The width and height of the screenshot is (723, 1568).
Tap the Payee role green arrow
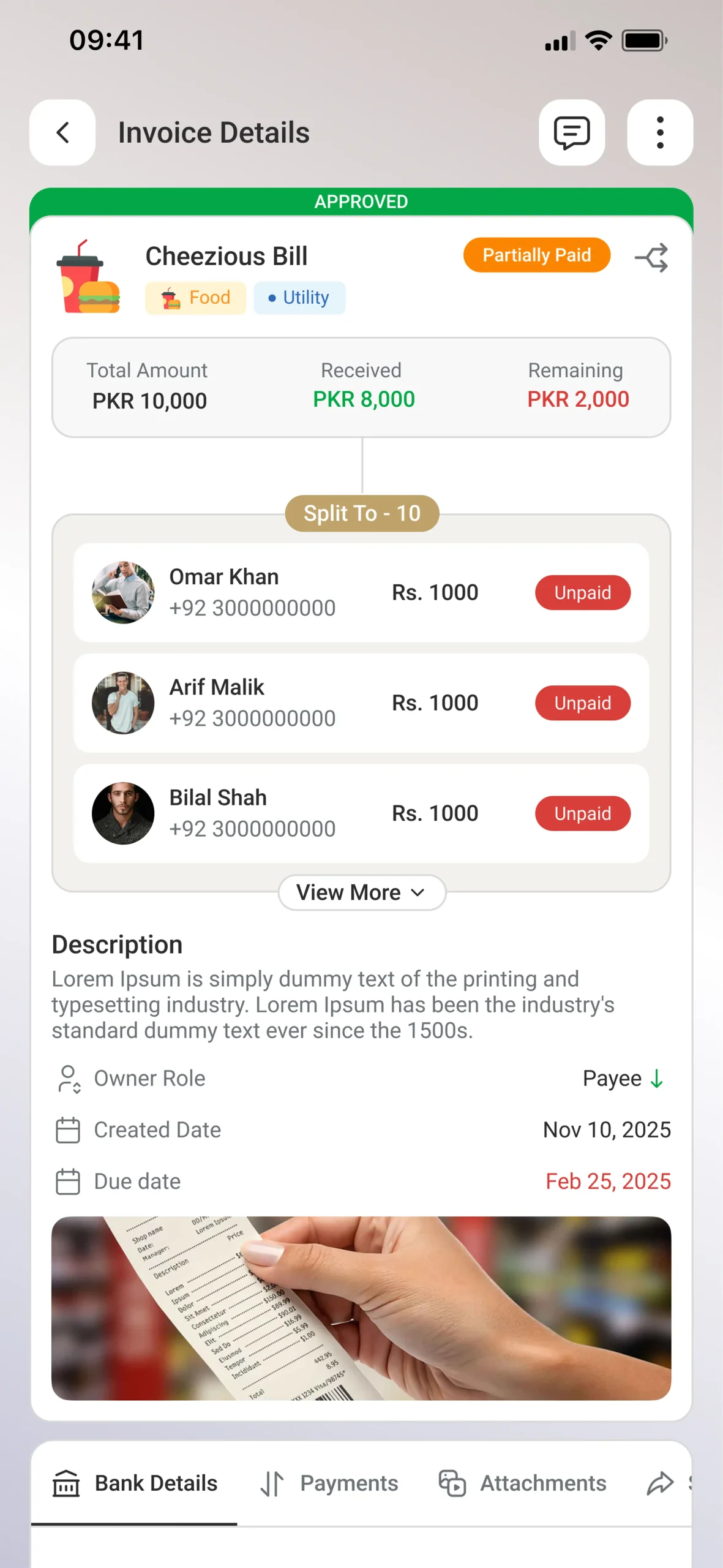tap(657, 1079)
